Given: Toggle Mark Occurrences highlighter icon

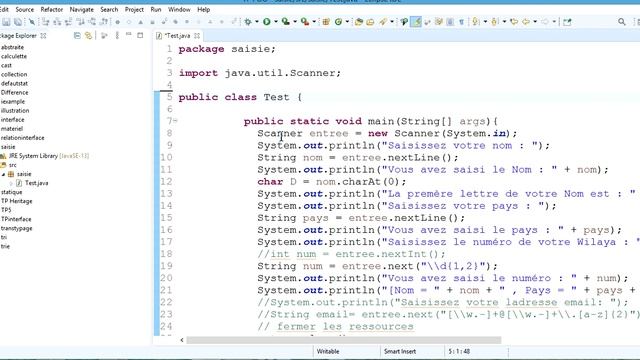Looking at the screenshot, I should pos(416,22).
